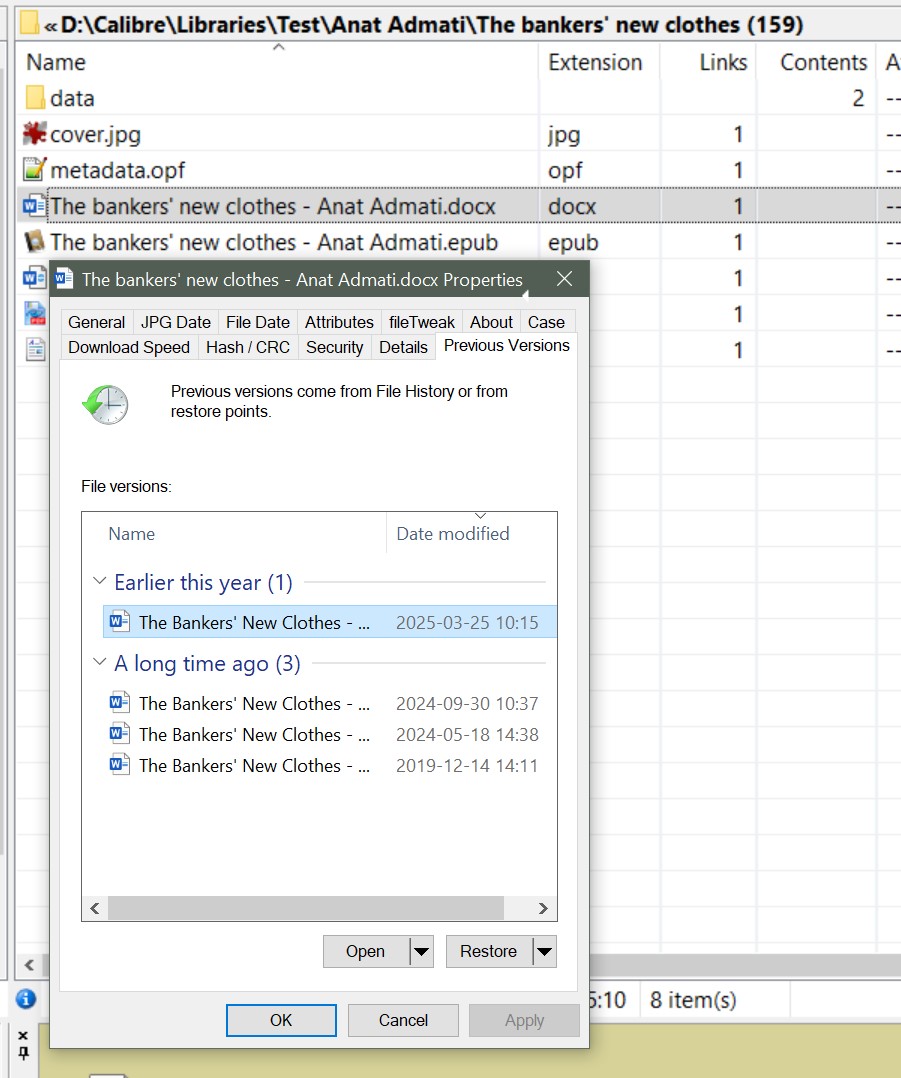Switch to the Hash / CRC tab
This screenshot has height=1078, width=901.
[x=247, y=347]
